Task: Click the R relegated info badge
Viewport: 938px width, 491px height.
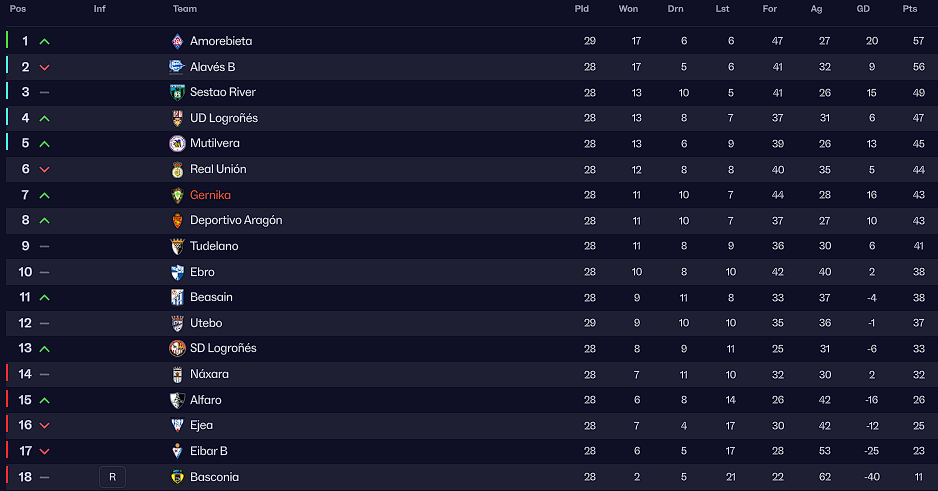Action: click(112, 477)
